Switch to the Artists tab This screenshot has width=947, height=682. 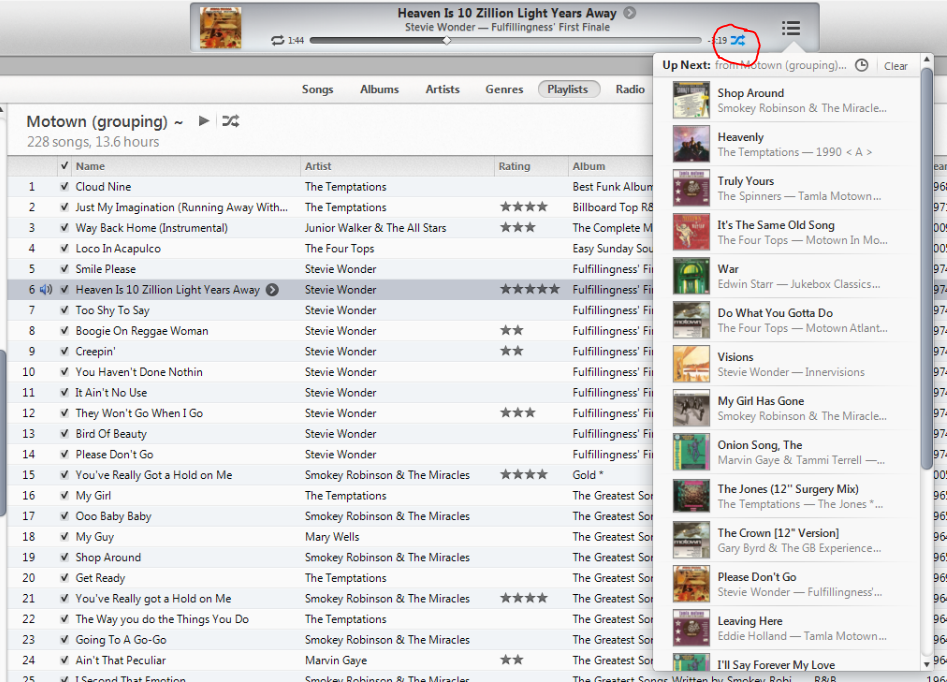[443, 89]
